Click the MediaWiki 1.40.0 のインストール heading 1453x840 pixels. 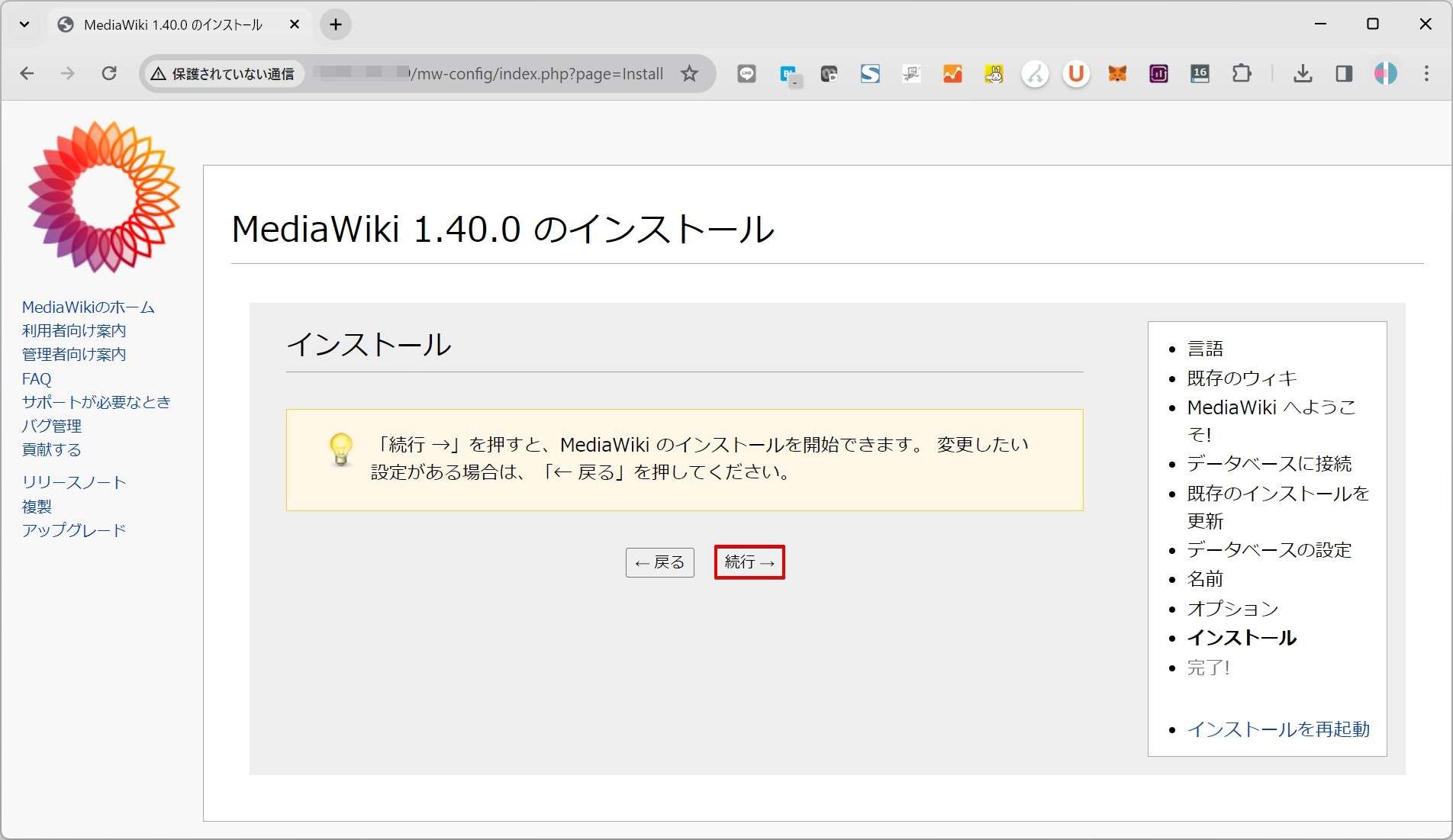[x=503, y=229]
